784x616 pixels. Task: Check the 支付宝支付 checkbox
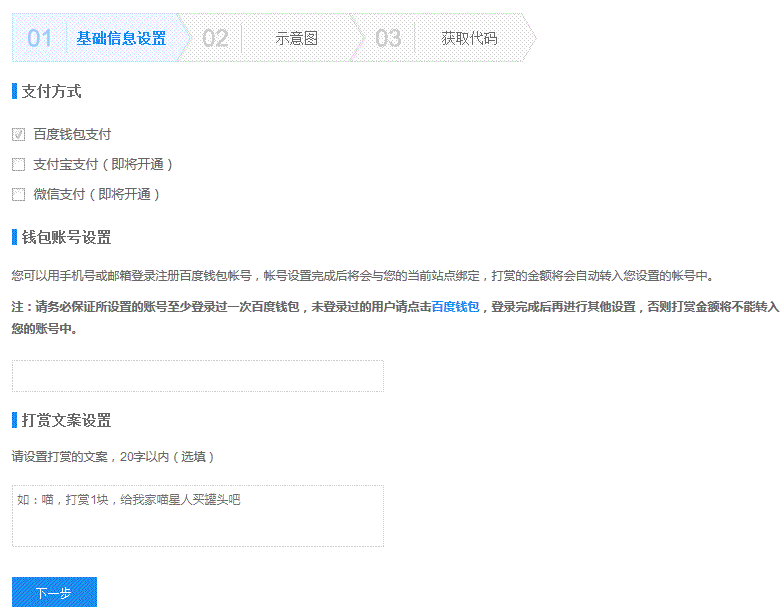18,164
